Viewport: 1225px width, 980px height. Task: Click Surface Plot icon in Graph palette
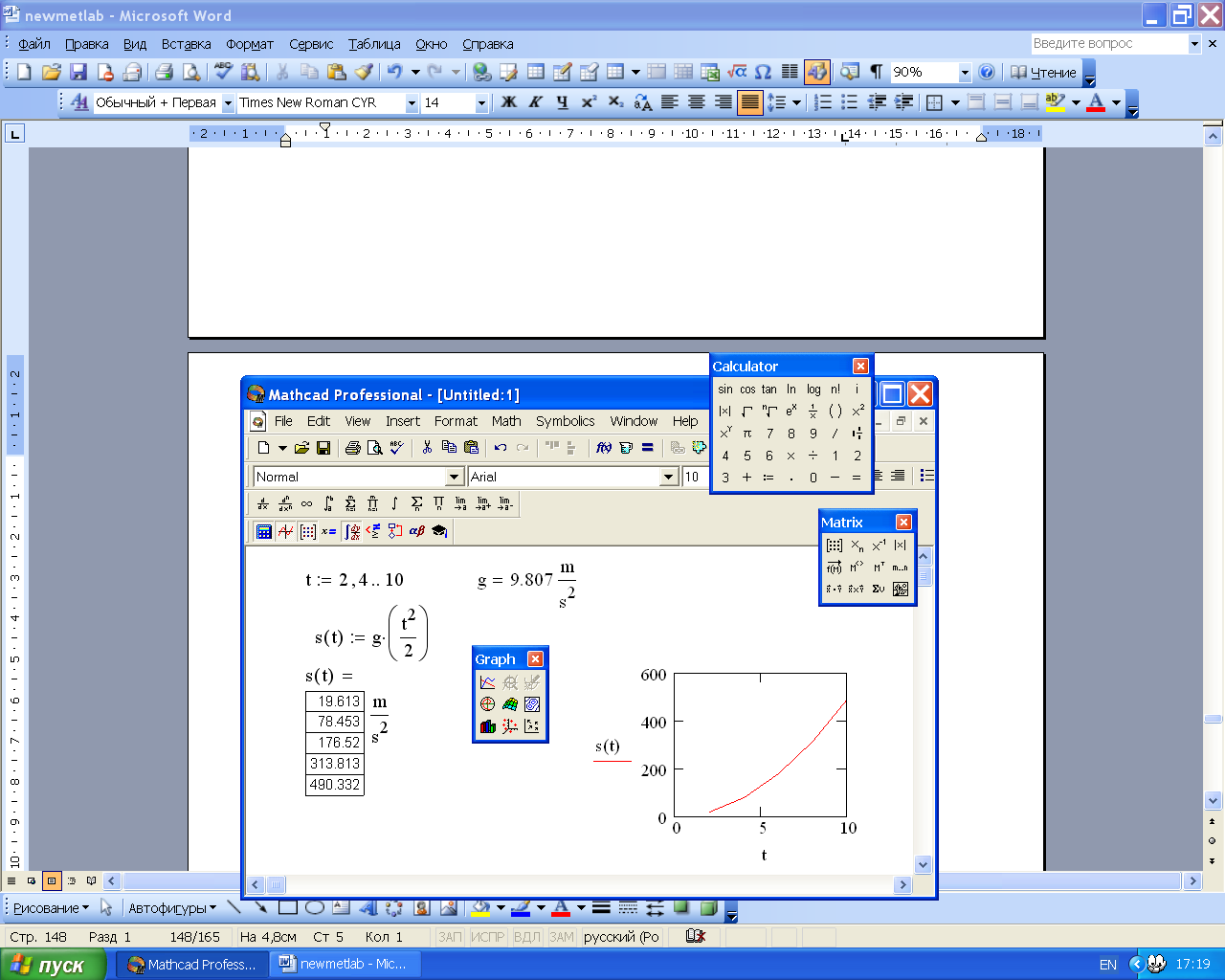pos(510,704)
